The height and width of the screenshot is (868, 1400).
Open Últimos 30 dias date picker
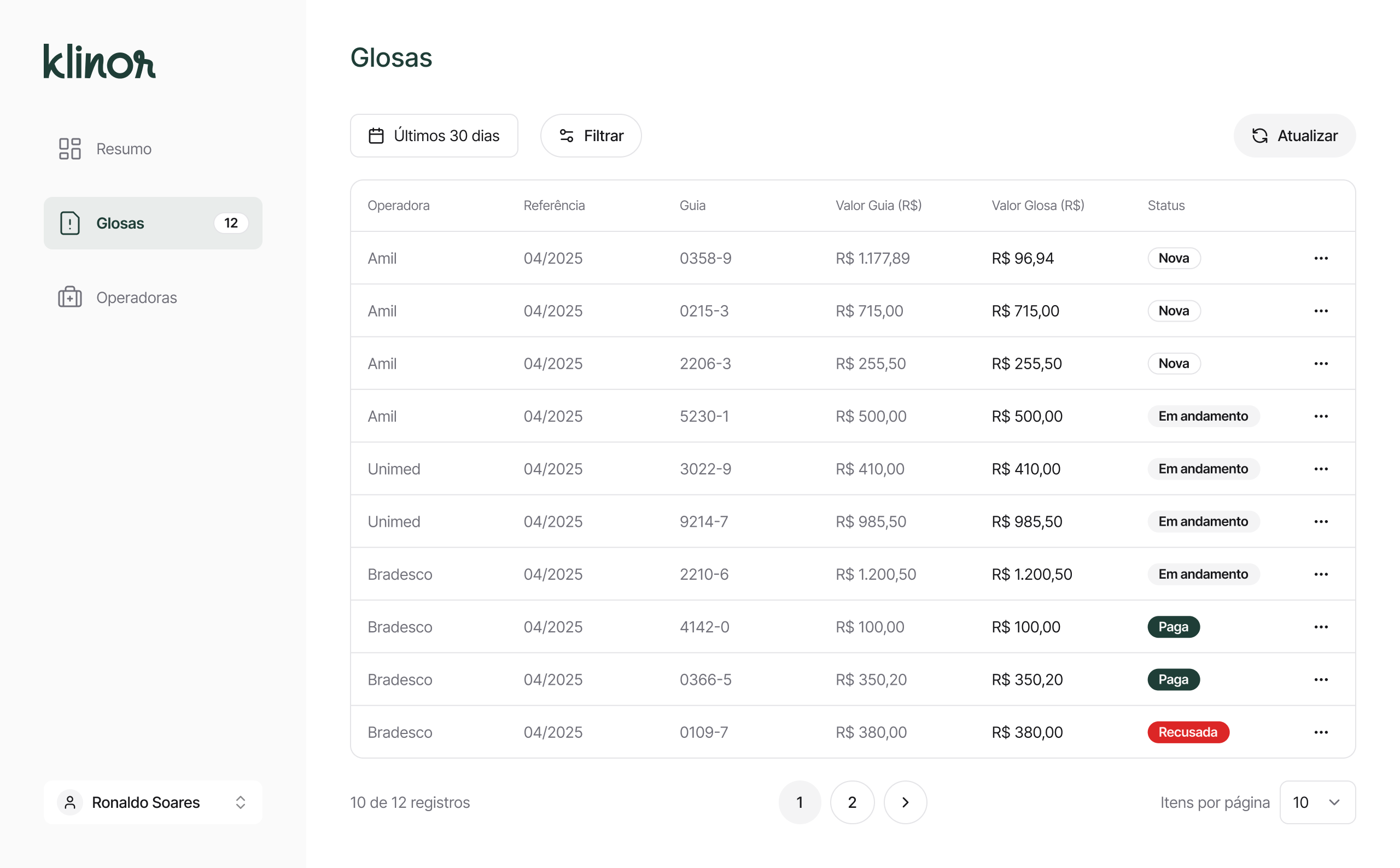(x=434, y=136)
